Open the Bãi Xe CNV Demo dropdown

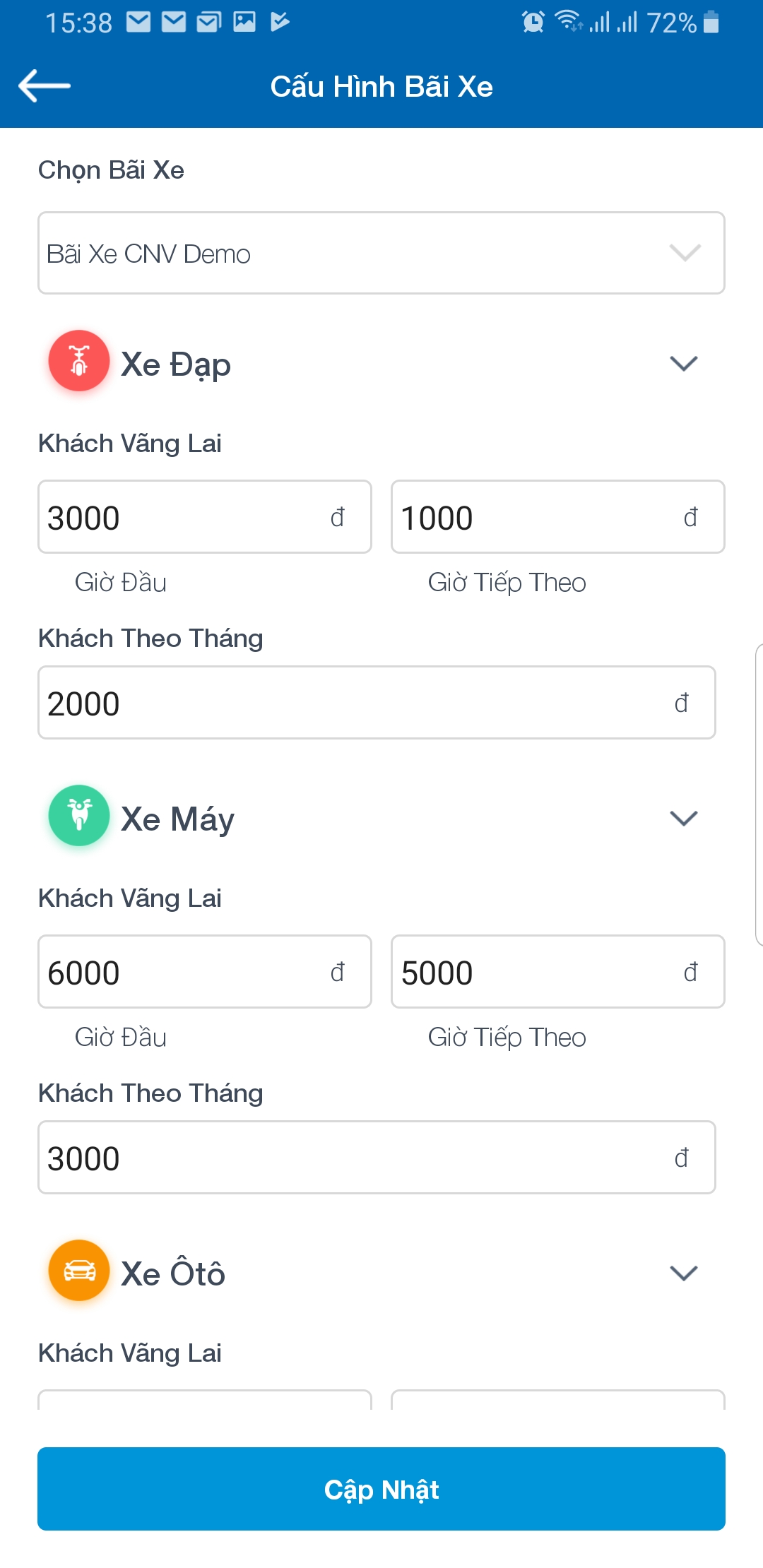point(381,253)
